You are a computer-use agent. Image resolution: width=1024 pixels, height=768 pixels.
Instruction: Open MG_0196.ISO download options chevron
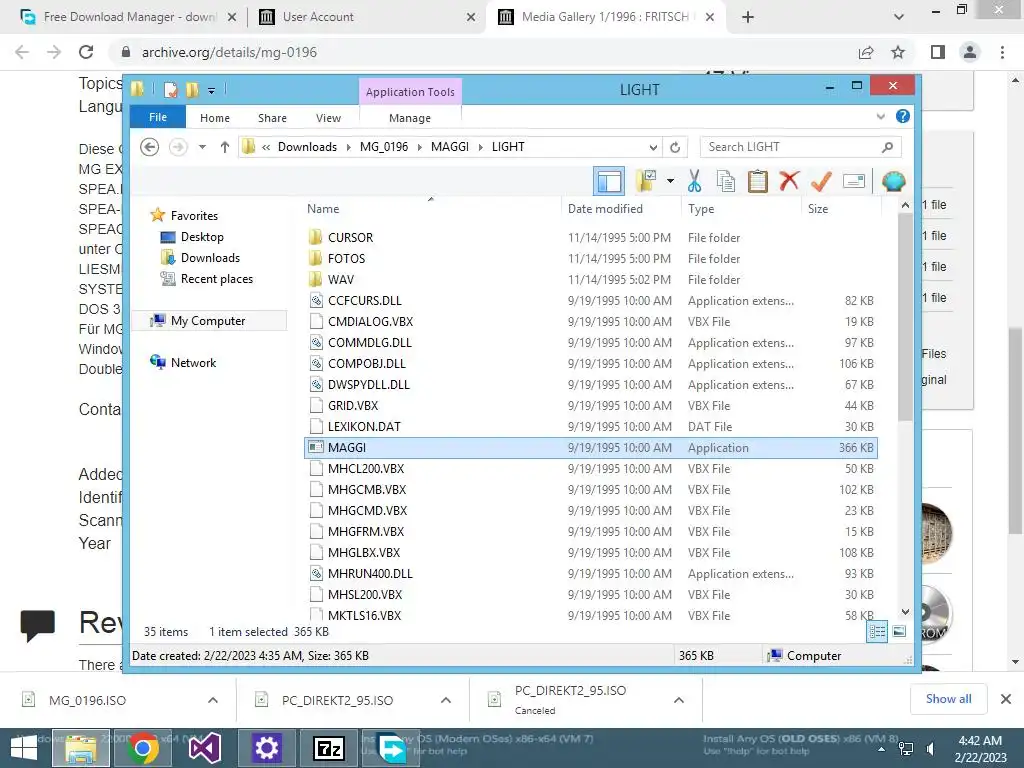tap(213, 700)
